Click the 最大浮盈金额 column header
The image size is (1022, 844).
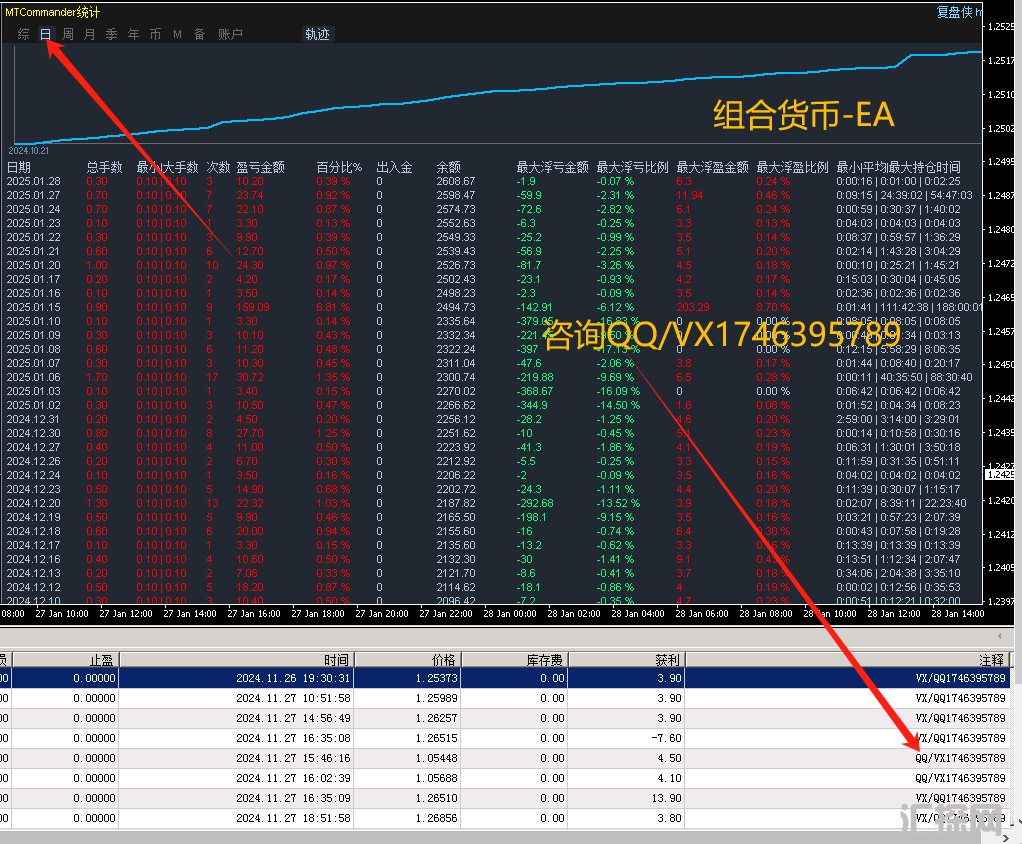[x=712, y=167]
